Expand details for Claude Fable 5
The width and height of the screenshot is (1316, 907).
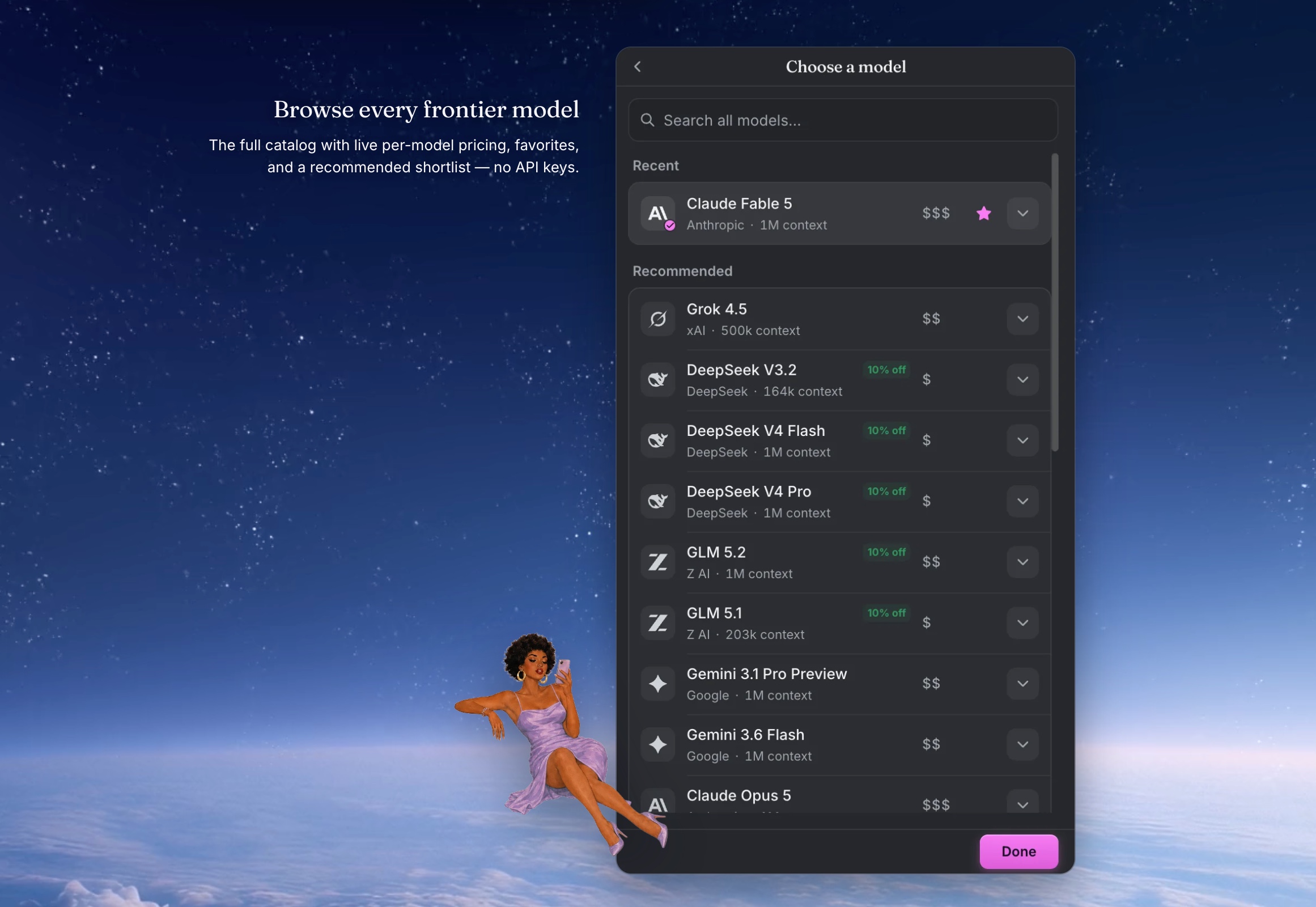click(1023, 213)
